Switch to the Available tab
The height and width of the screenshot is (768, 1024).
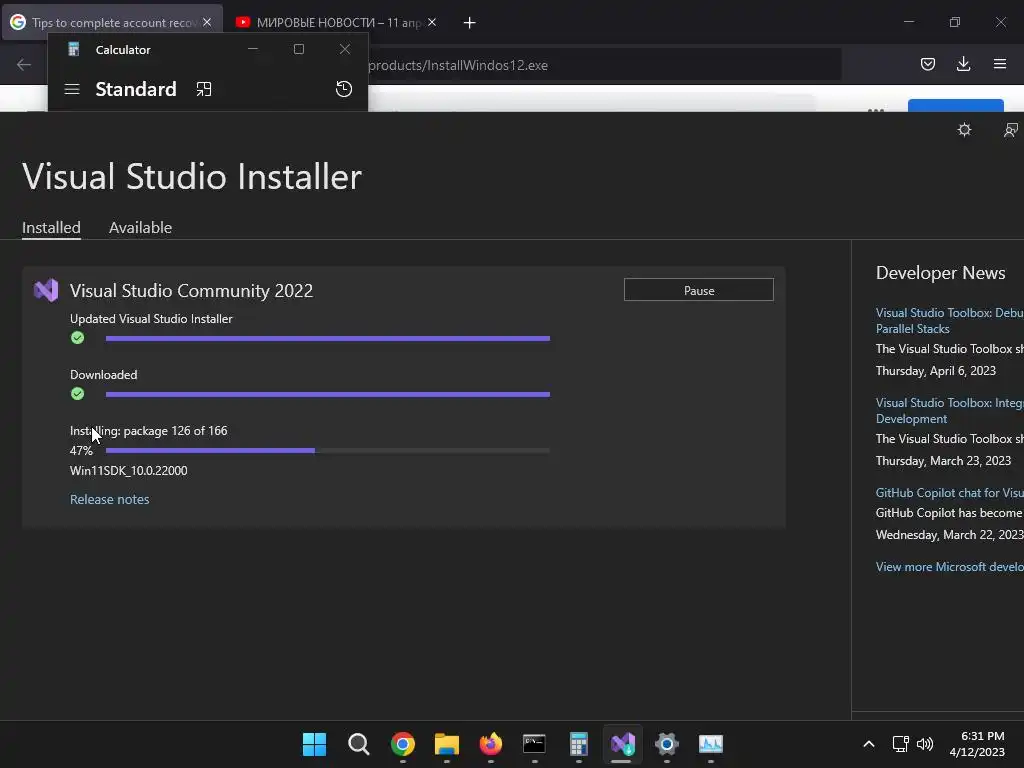[x=140, y=228]
